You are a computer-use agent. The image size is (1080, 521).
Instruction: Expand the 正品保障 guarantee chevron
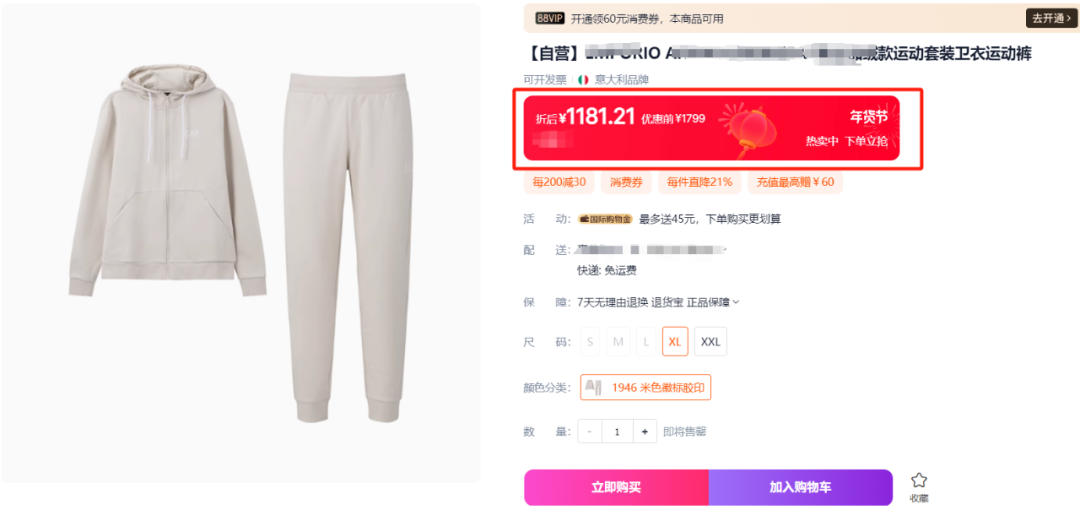[x=736, y=302]
